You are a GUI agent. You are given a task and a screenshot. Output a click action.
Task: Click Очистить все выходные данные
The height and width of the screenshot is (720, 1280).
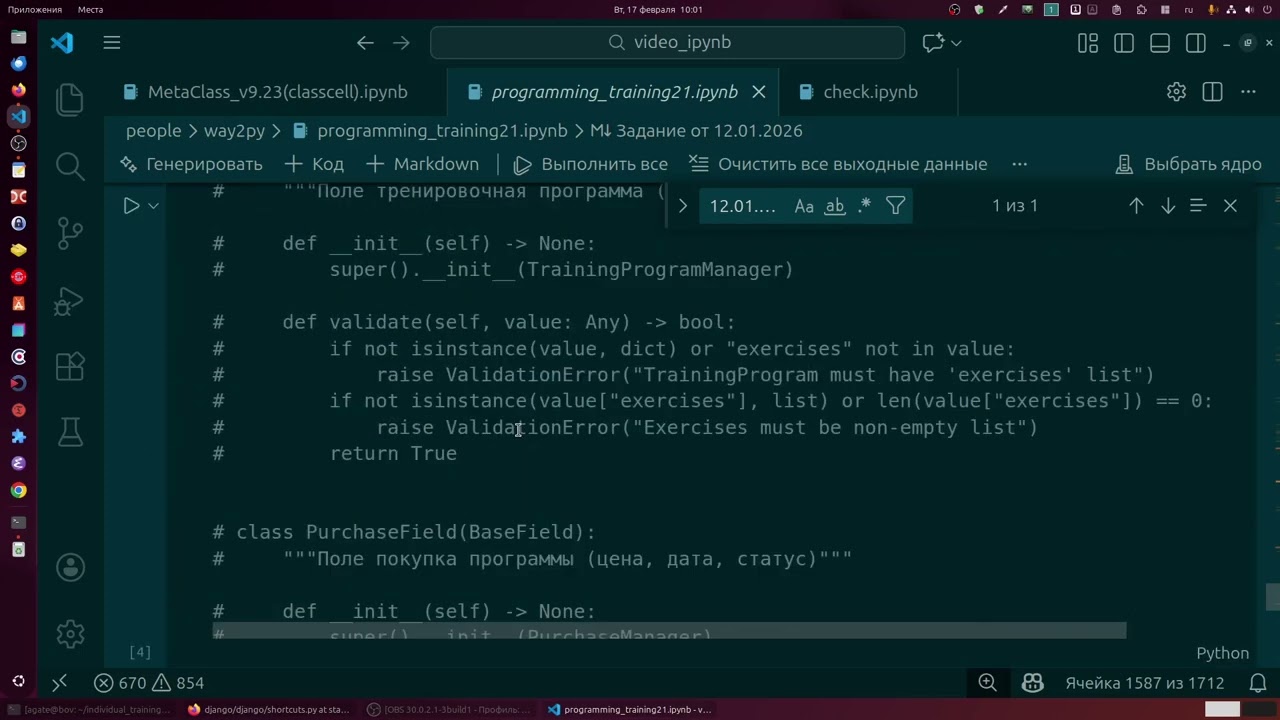click(838, 164)
